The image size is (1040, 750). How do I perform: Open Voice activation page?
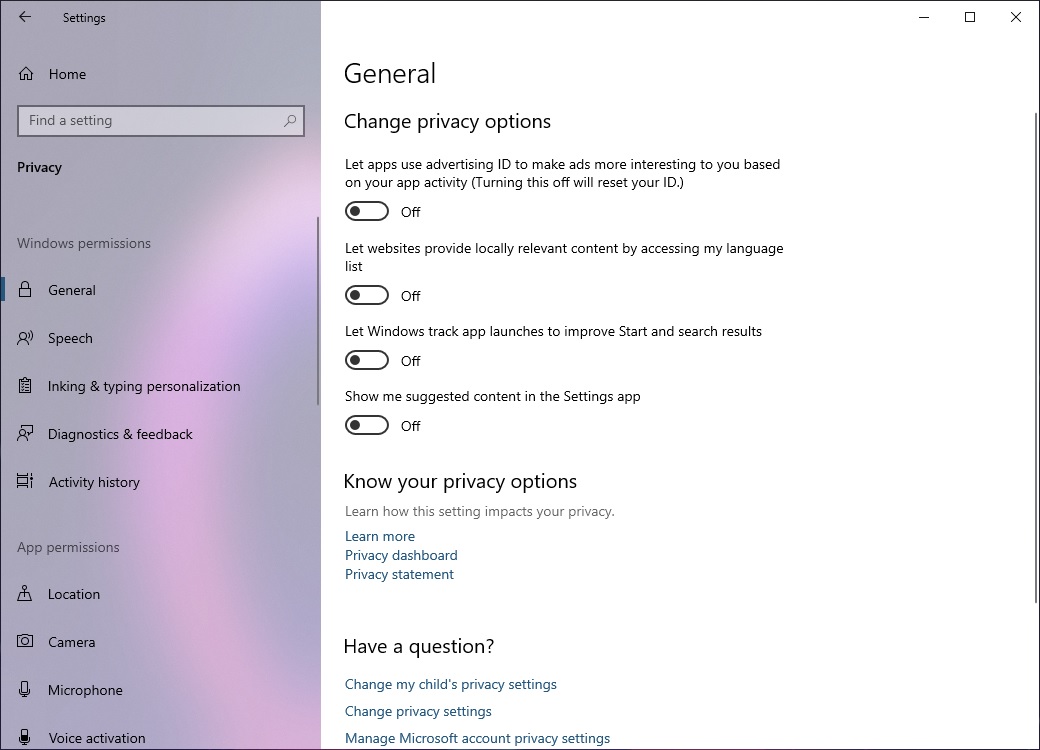tap(159, 737)
